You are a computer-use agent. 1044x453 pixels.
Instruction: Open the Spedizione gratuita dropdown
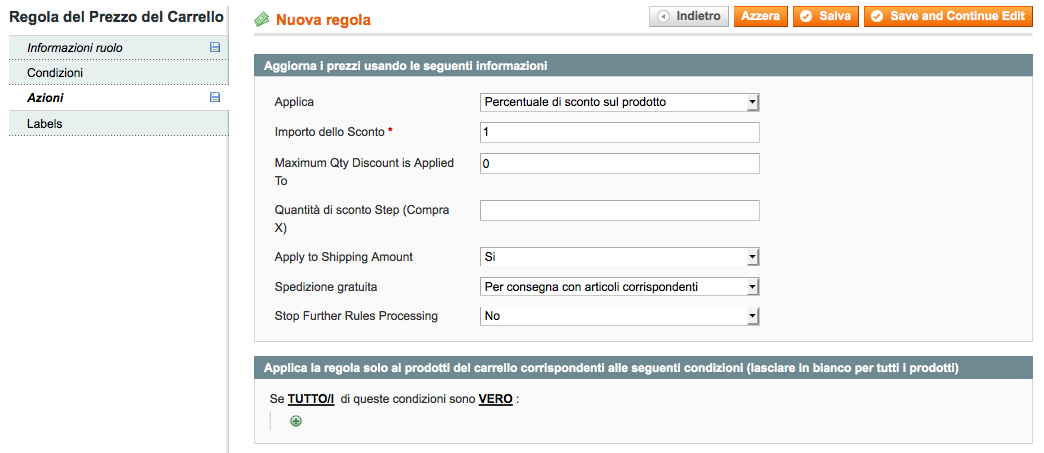[x=619, y=287]
